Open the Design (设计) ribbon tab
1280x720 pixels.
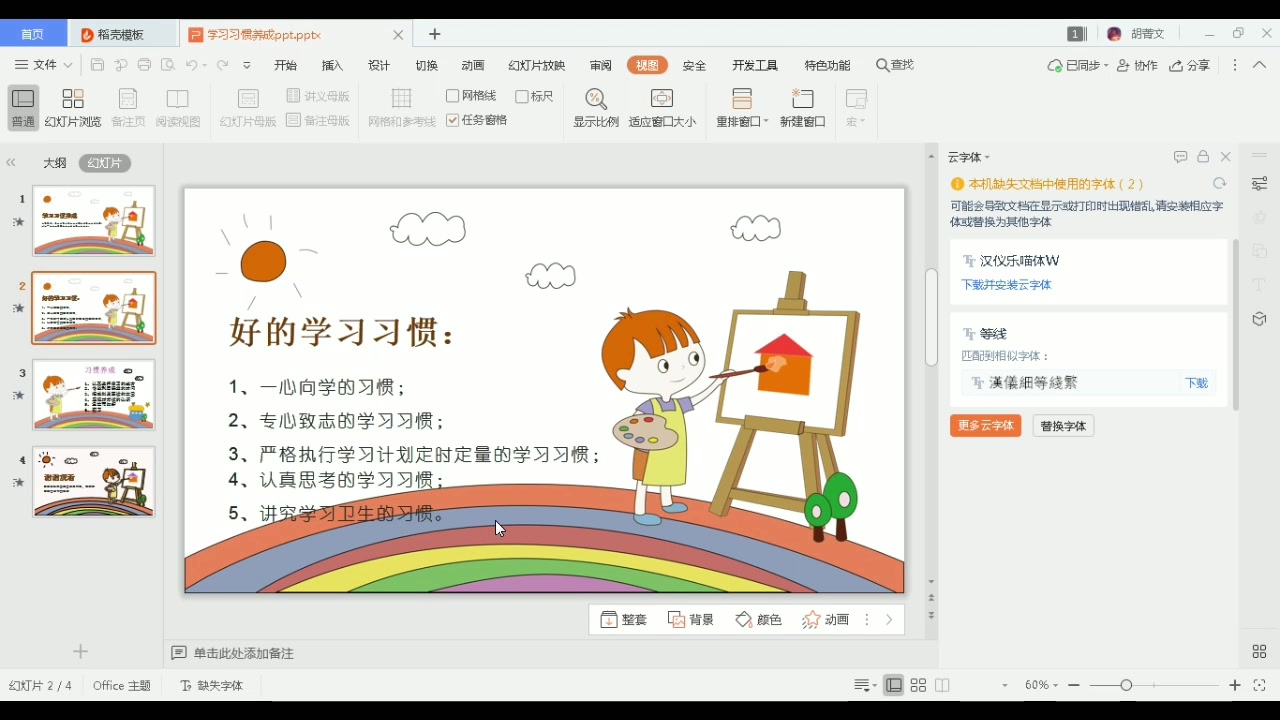click(x=379, y=65)
